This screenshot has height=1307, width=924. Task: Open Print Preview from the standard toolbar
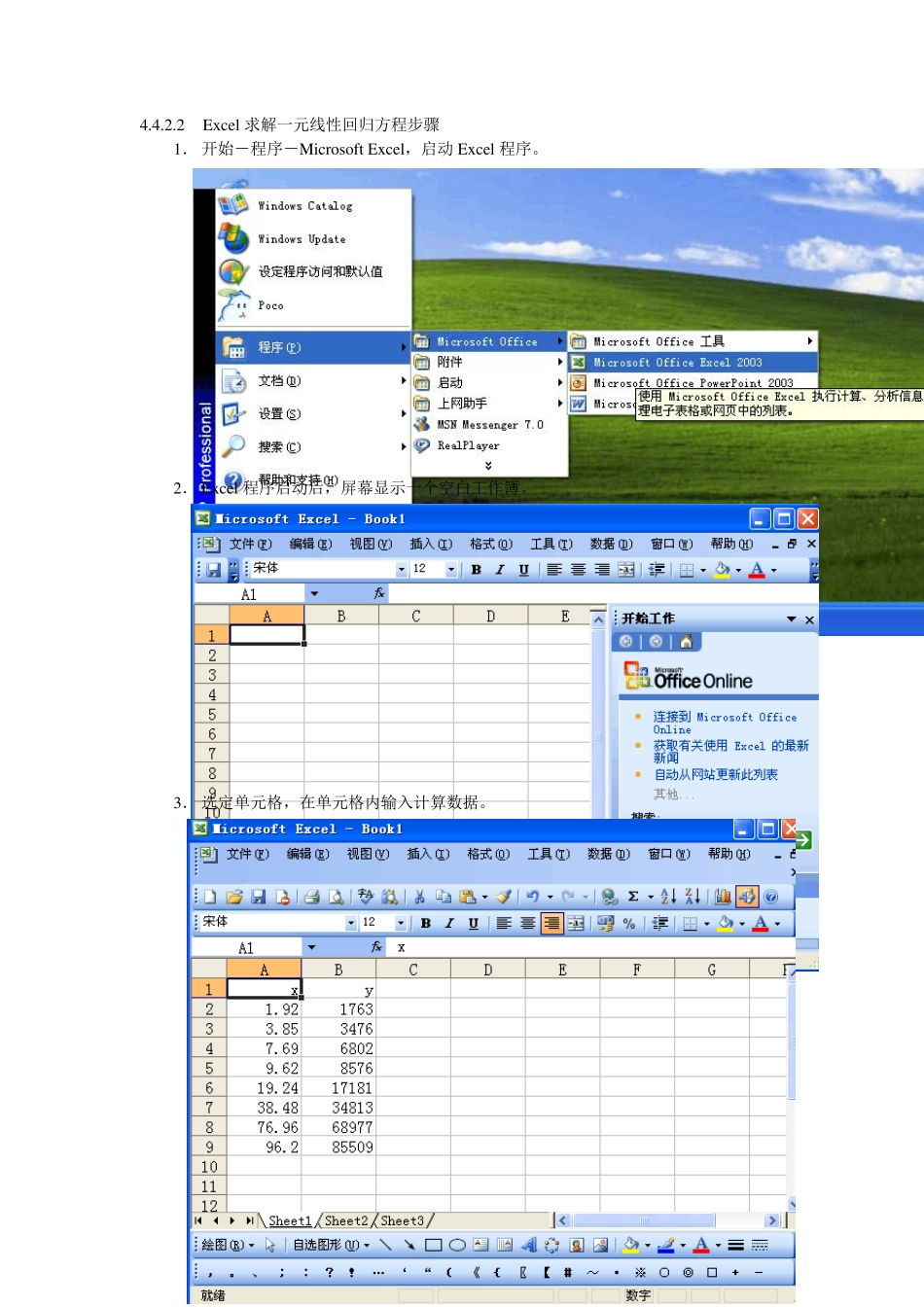(336, 897)
